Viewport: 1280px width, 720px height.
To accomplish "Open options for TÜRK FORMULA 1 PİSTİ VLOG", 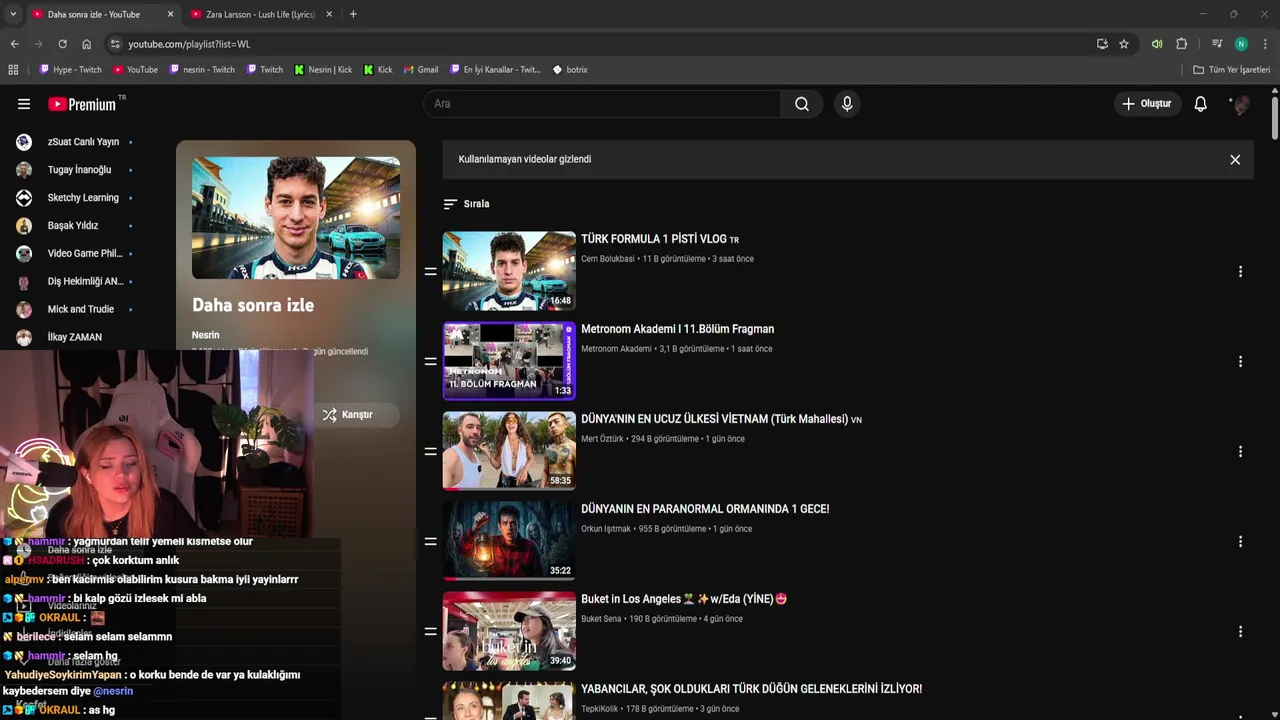I will [x=1240, y=271].
